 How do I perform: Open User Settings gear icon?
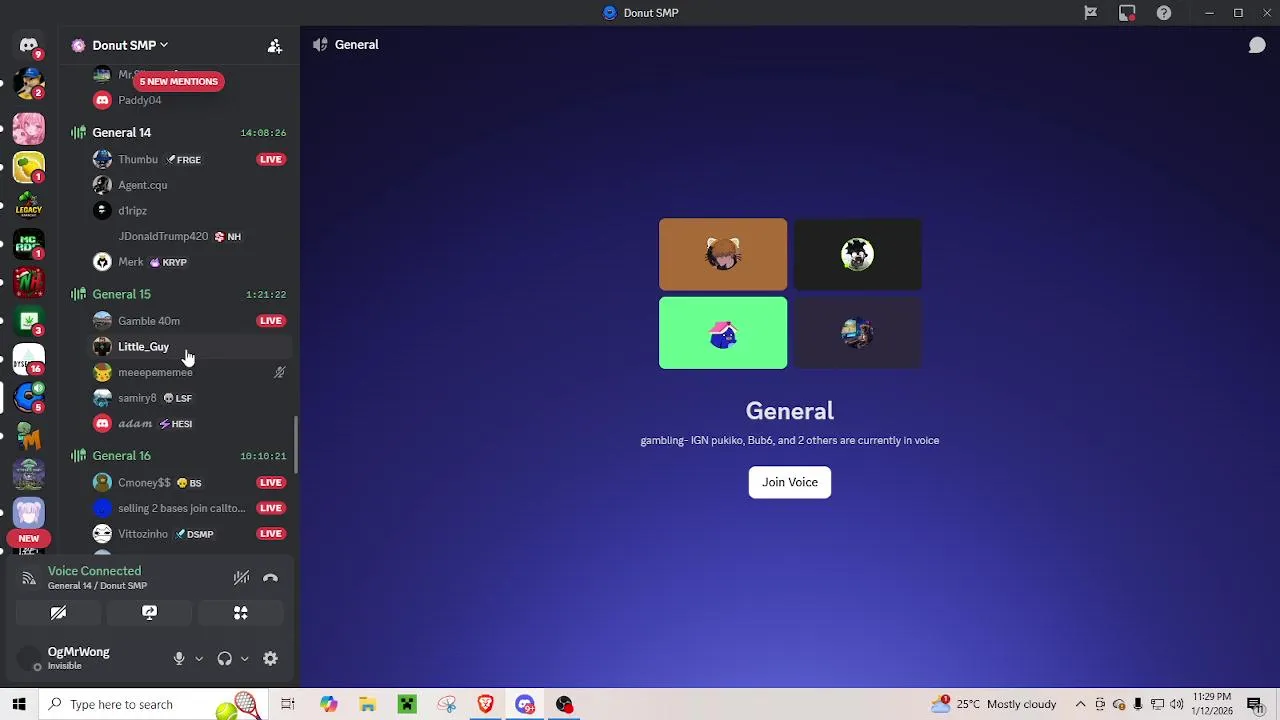click(270, 659)
